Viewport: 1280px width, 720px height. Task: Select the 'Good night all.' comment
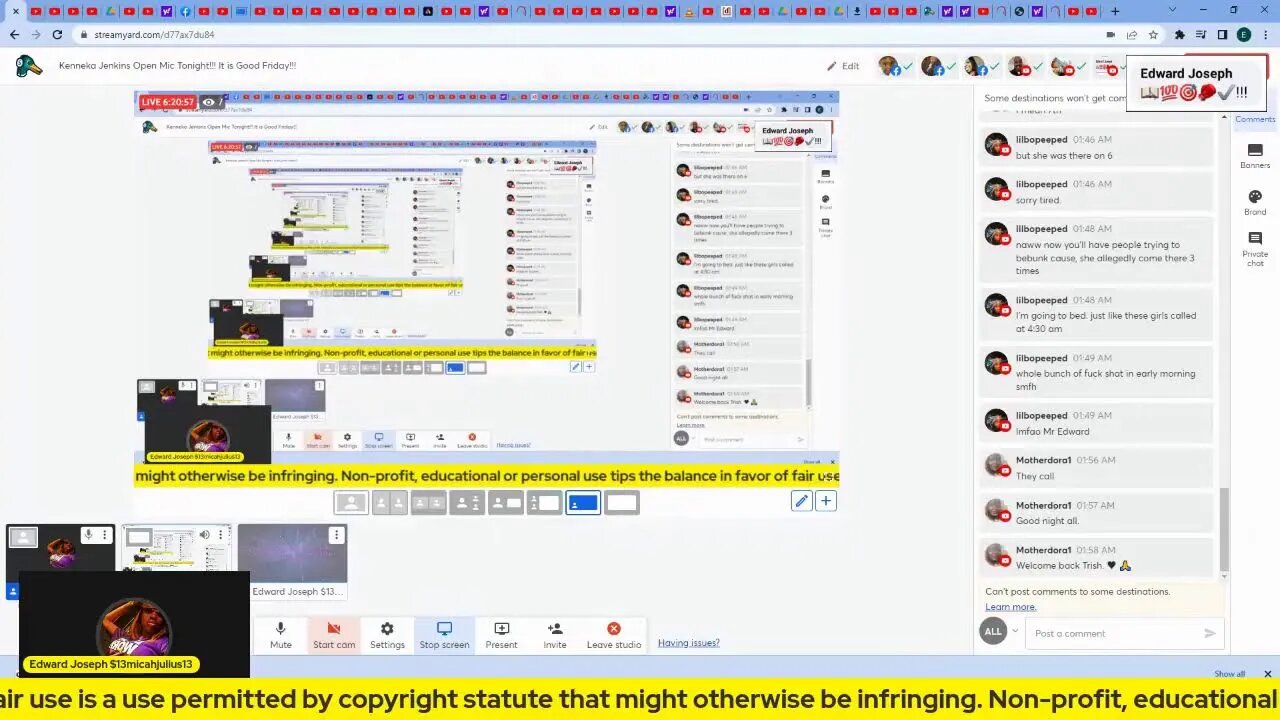coord(1098,512)
